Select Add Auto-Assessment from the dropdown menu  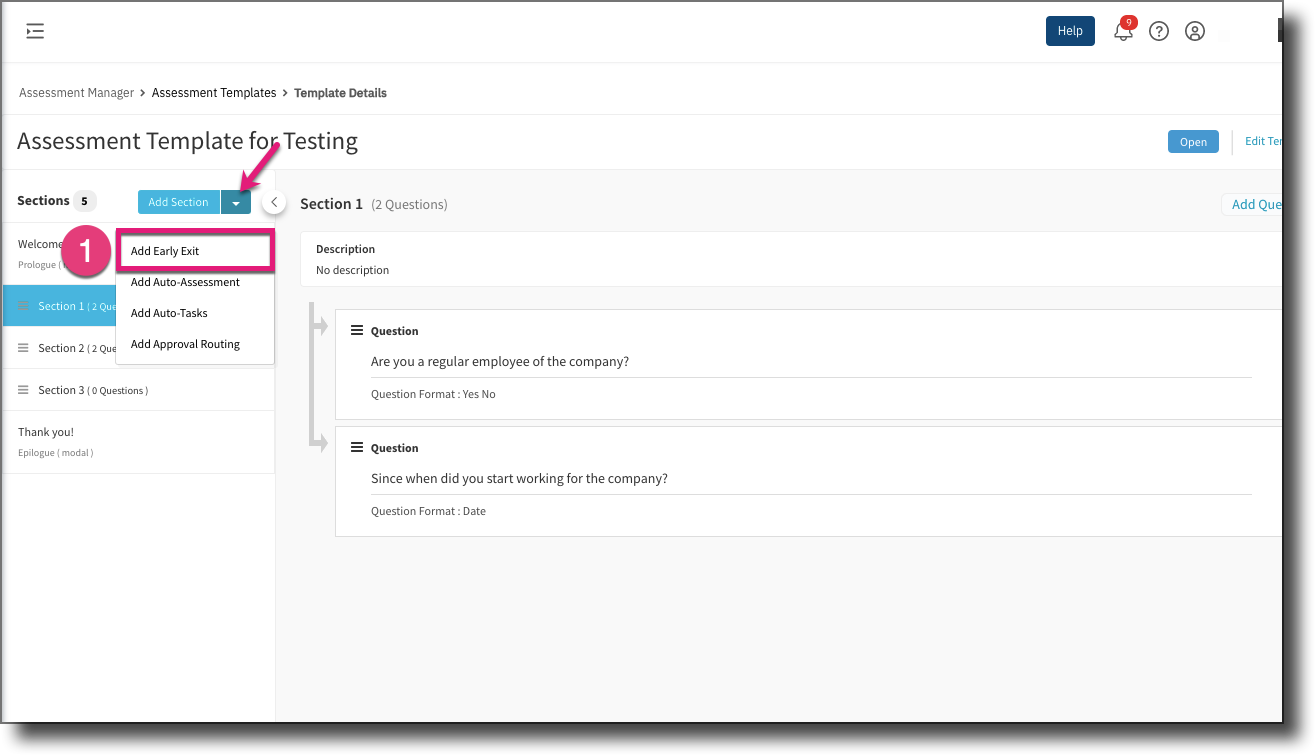point(186,282)
